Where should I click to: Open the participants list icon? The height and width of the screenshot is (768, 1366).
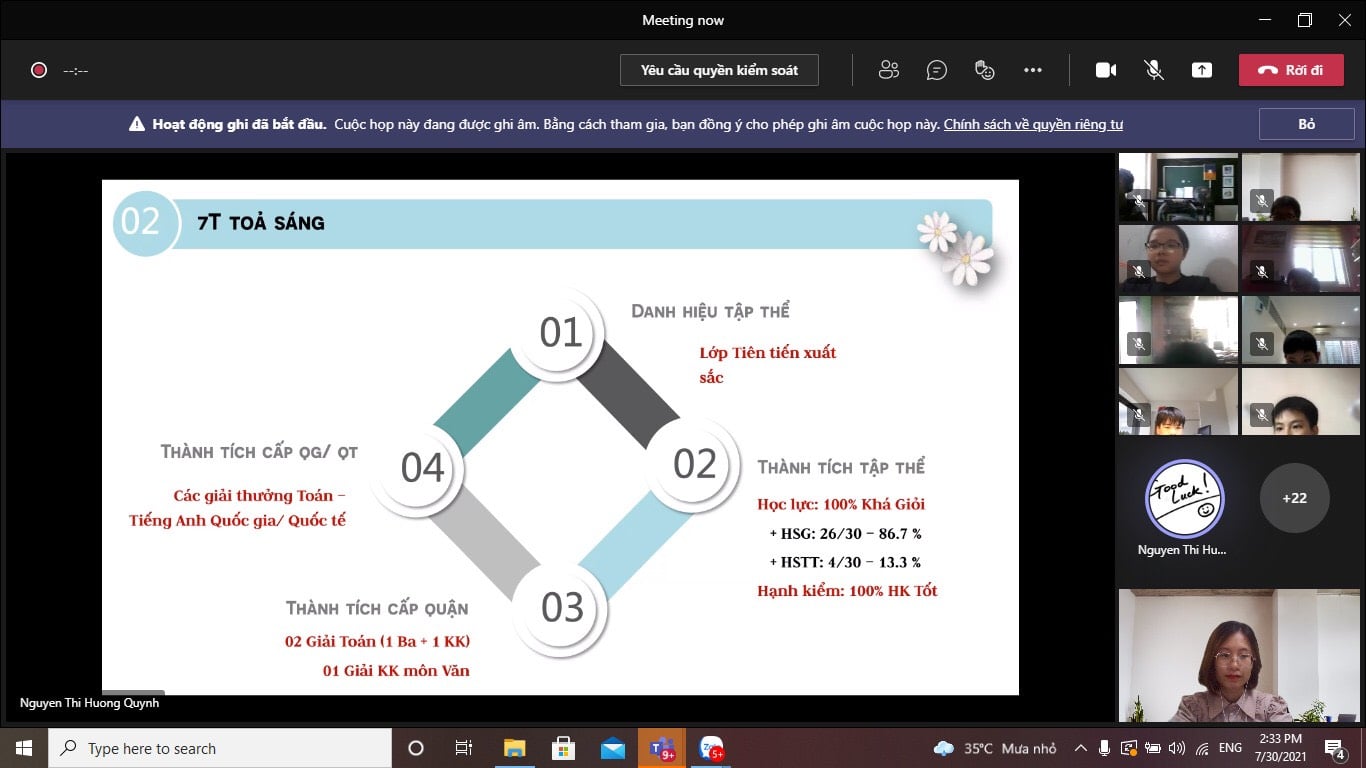(888, 70)
